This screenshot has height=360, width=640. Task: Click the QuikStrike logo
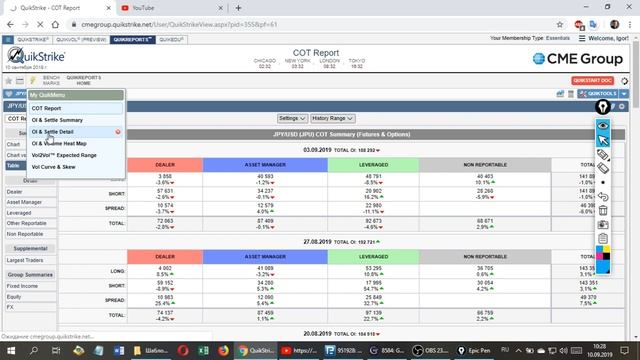coord(36,56)
